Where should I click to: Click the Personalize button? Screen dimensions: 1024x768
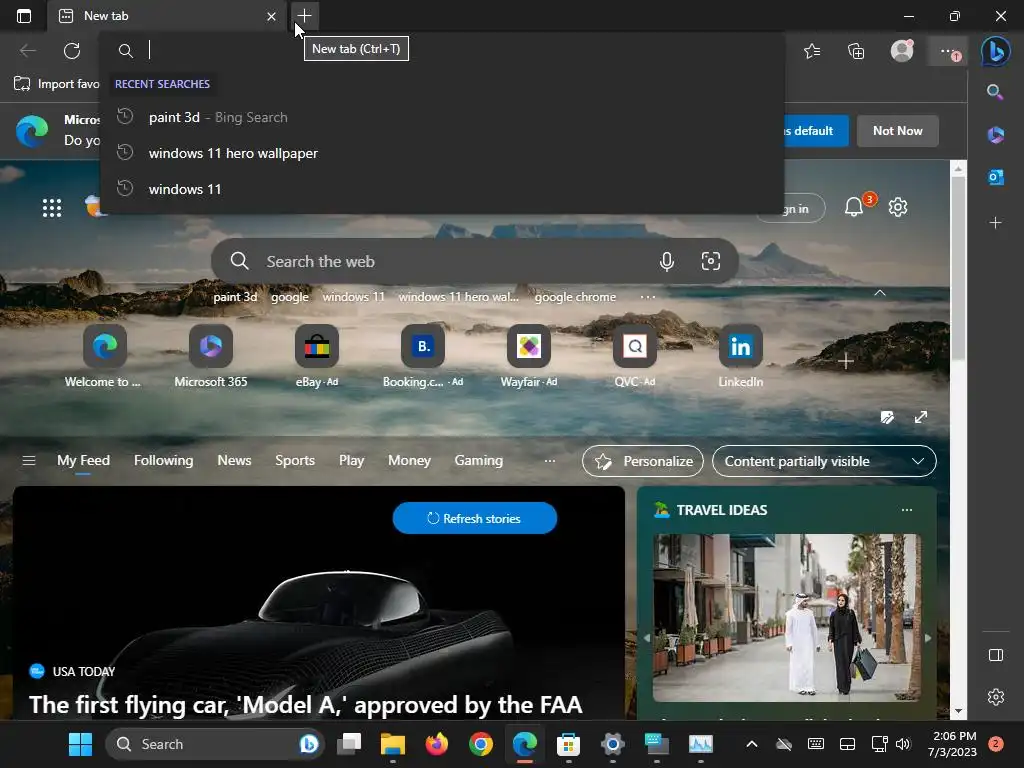(643, 461)
